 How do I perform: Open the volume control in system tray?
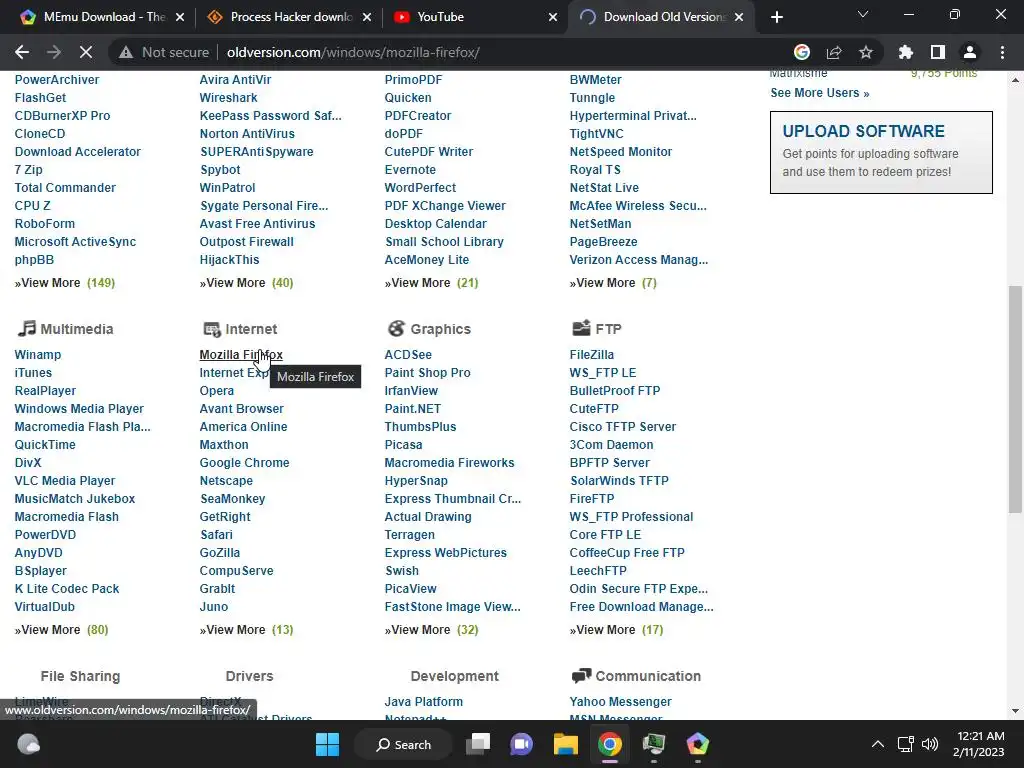(930, 744)
